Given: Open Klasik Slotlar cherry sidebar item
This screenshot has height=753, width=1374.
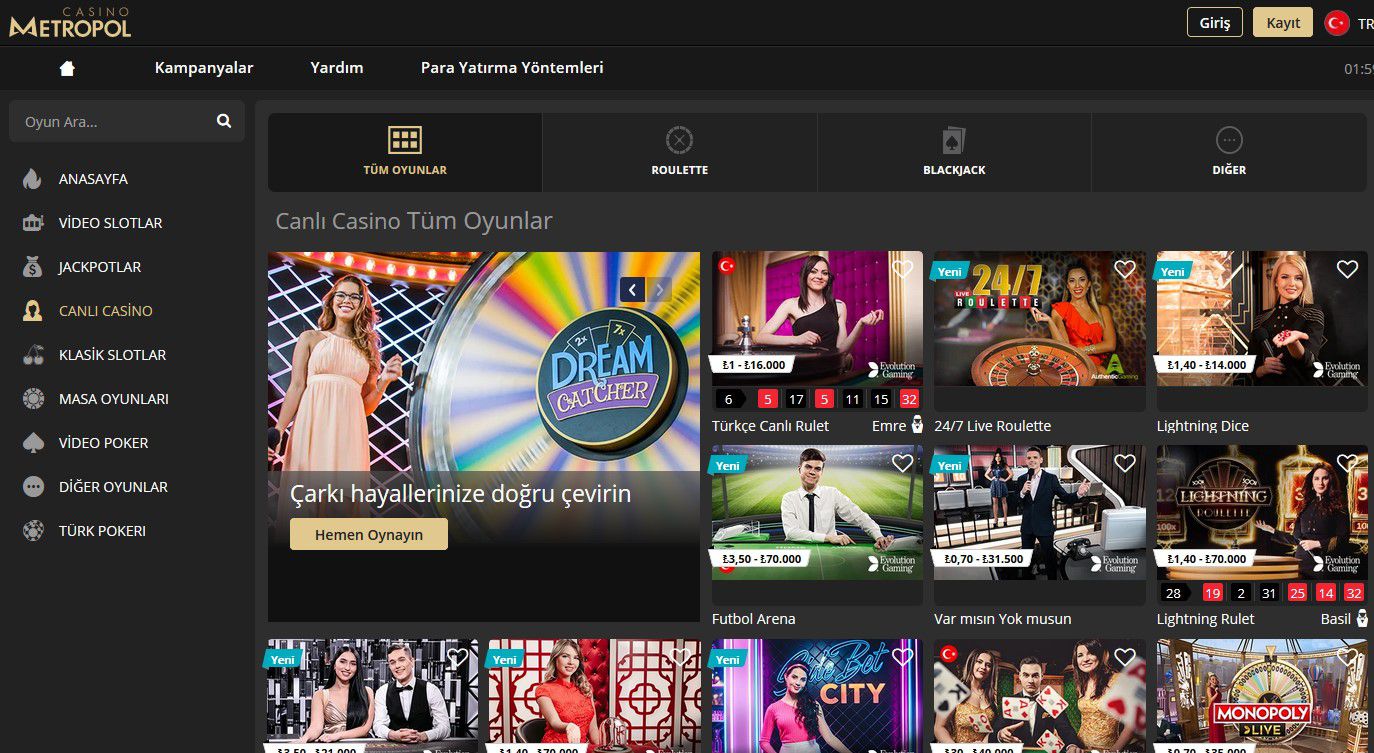Looking at the screenshot, I should click(x=112, y=355).
